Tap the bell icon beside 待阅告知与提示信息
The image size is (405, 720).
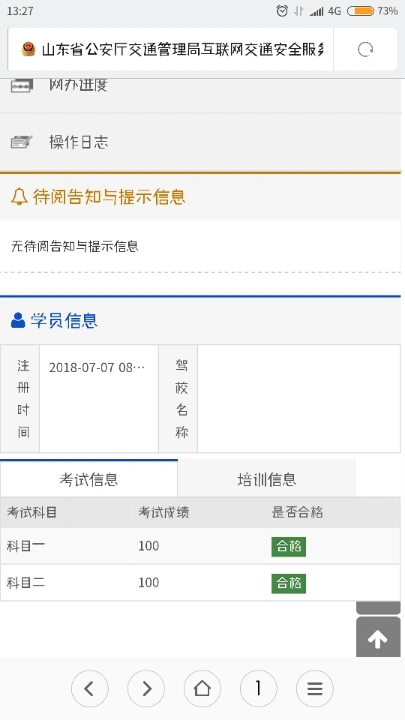(19, 197)
